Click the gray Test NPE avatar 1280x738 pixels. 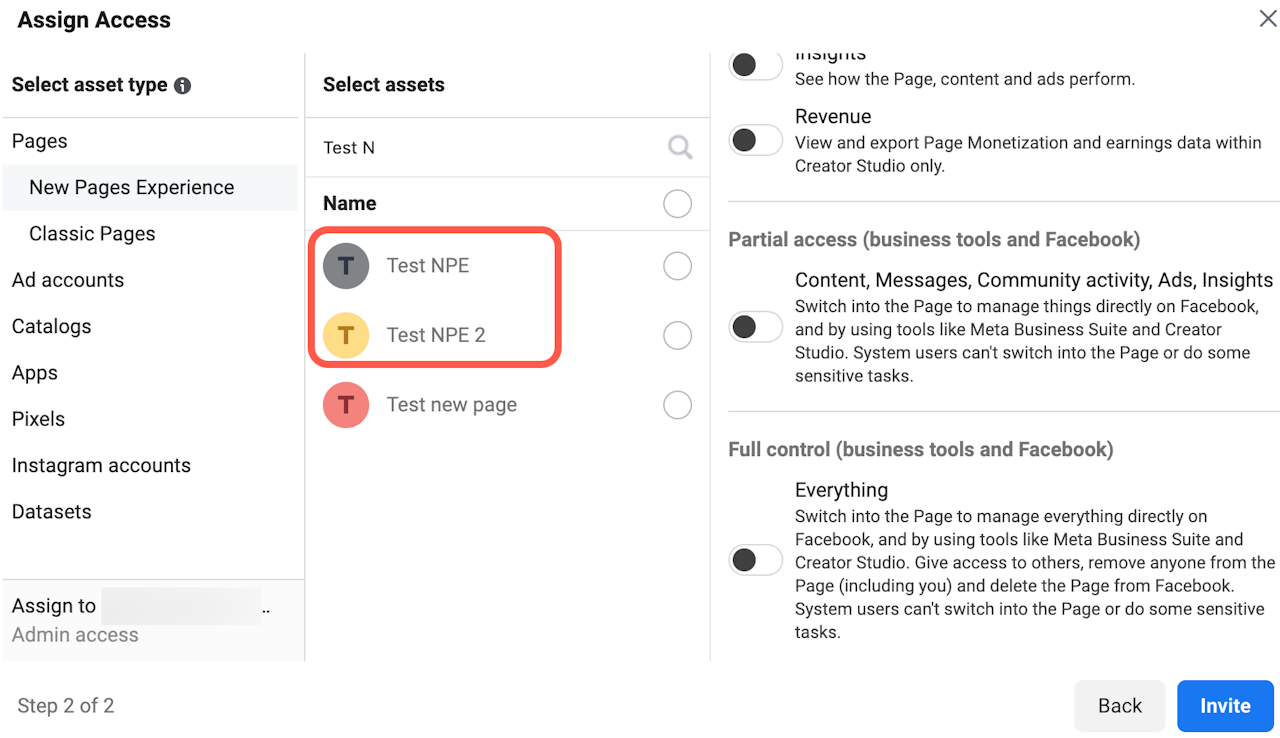[x=346, y=266]
